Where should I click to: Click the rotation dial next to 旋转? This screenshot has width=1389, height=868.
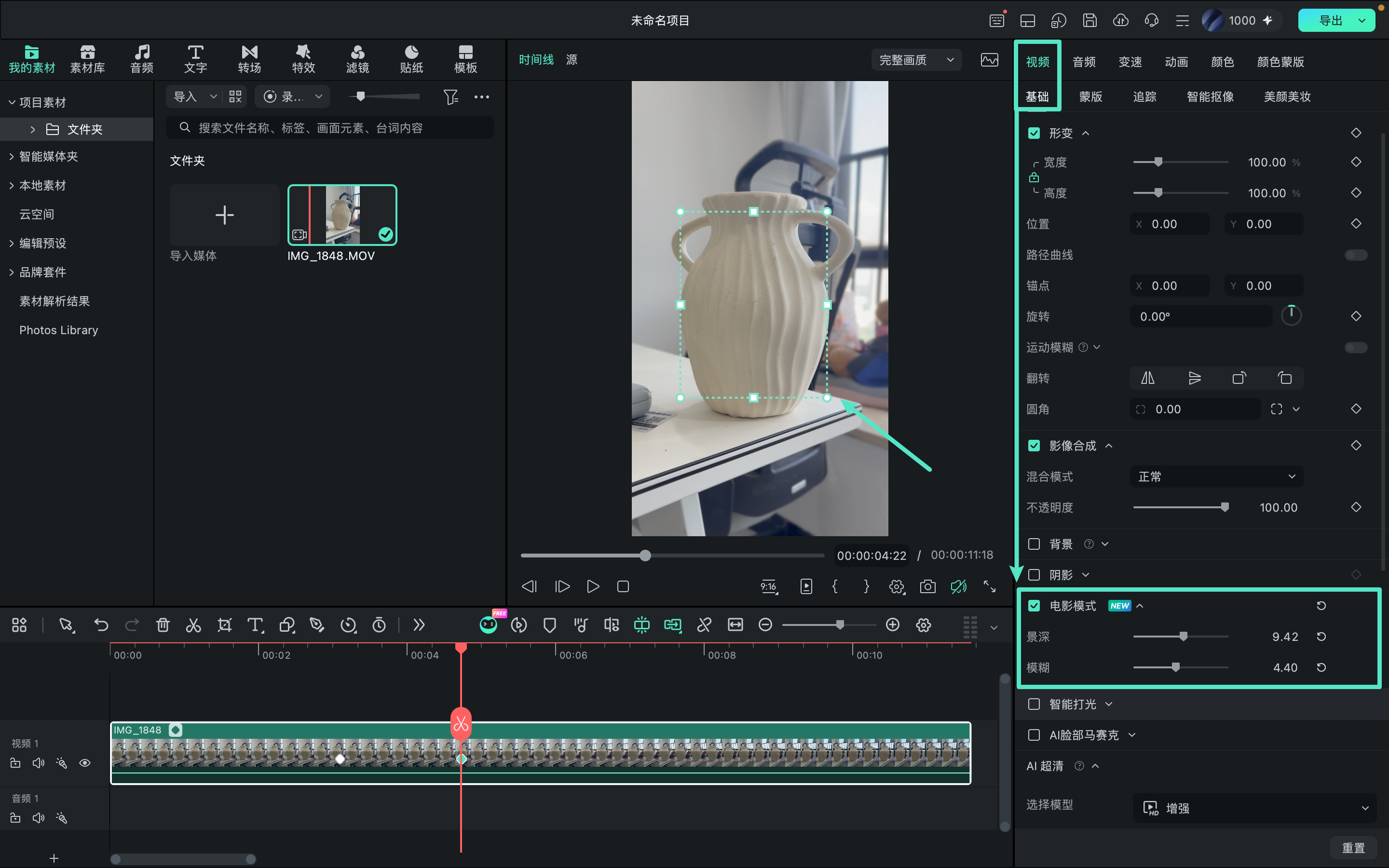(1292, 316)
